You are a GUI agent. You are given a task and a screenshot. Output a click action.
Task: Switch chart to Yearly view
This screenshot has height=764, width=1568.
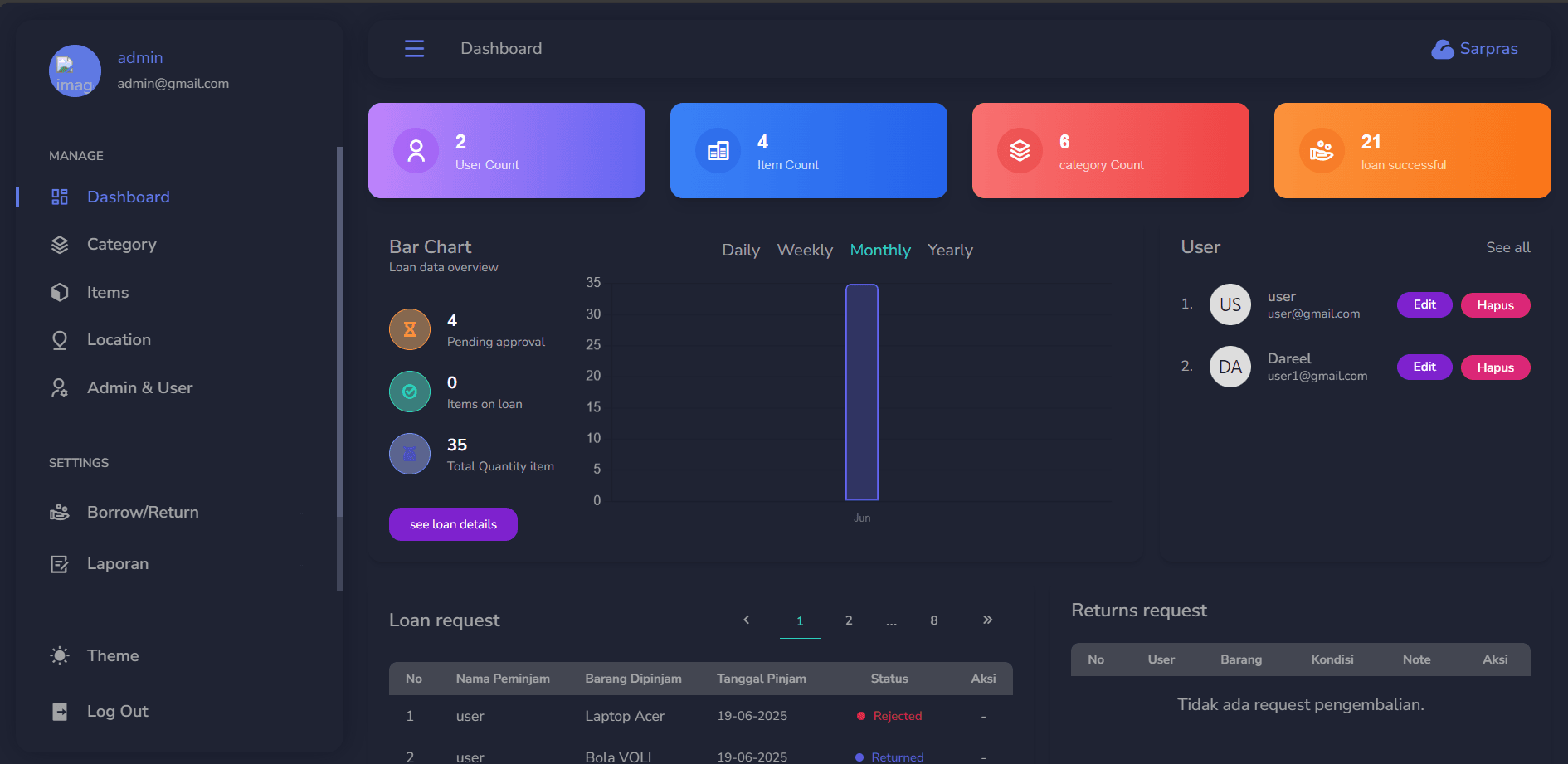click(x=950, y=250)
